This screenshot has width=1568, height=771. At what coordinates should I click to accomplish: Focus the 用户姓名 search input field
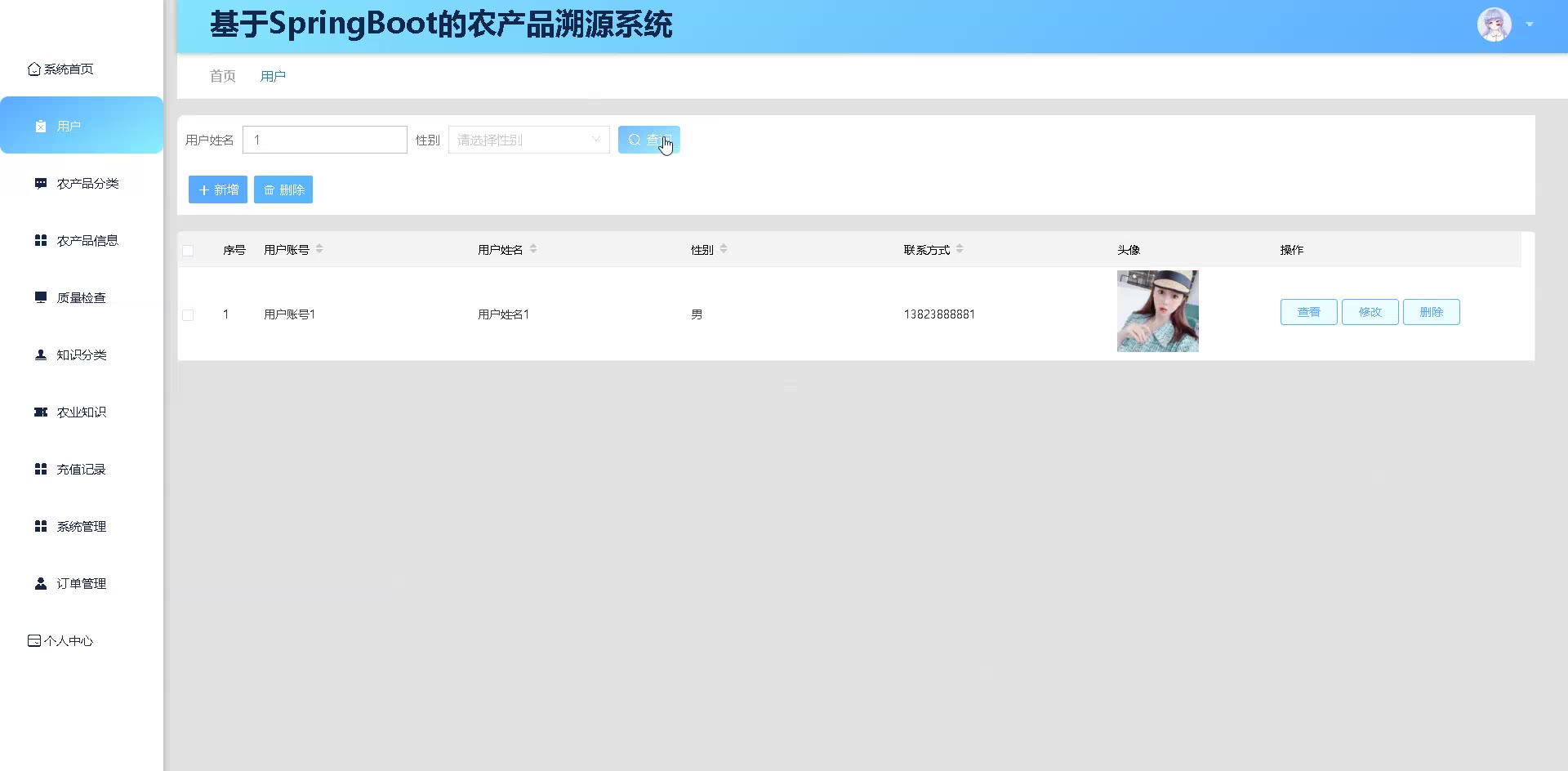point(325,140)
